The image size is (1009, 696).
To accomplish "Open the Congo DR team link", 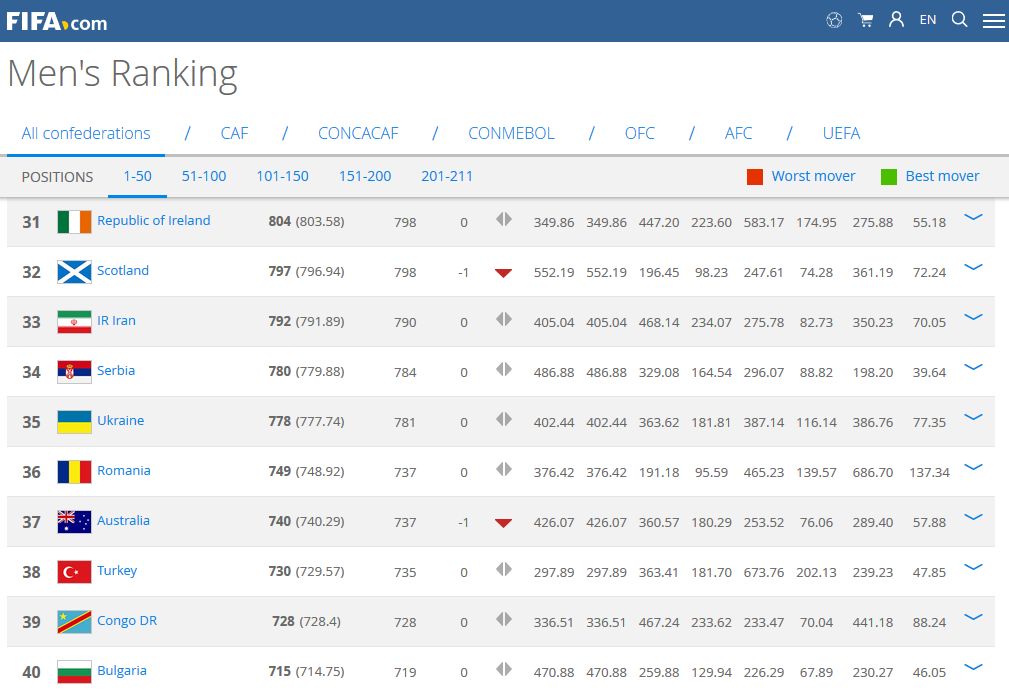I will click(127, 620).
